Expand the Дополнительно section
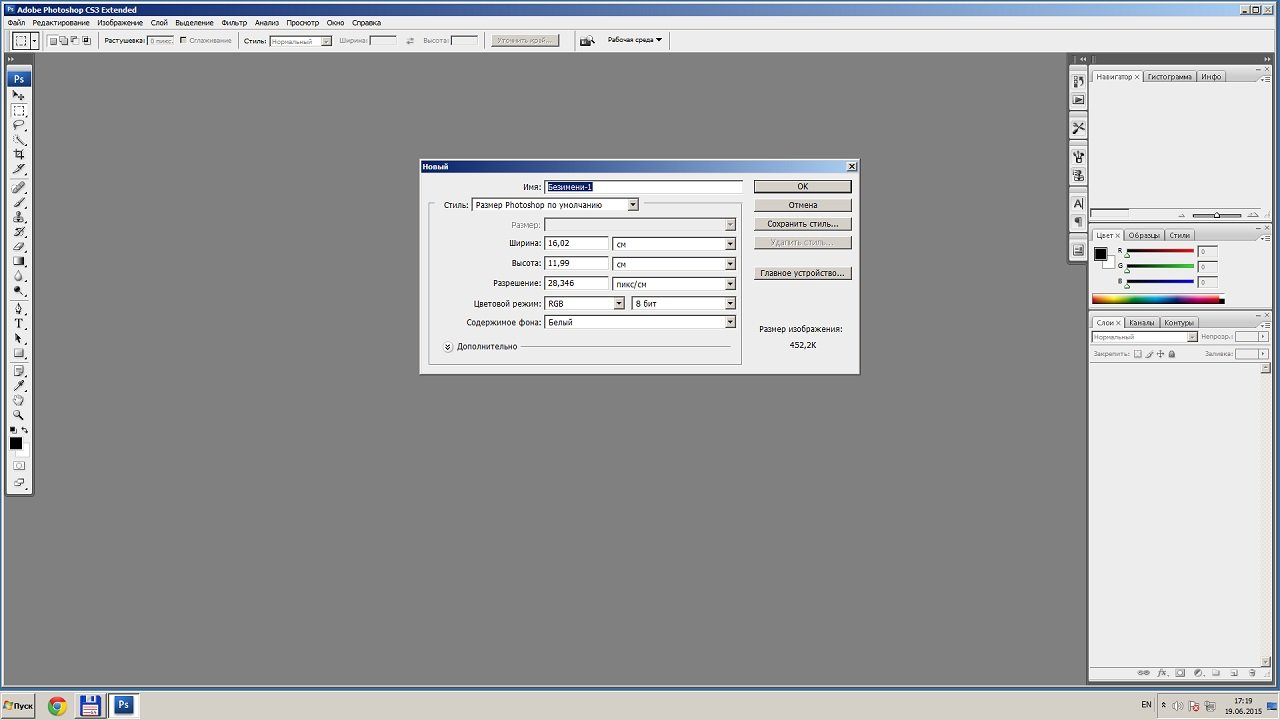Screen dimensions: 1280x720 click(448, 347)
